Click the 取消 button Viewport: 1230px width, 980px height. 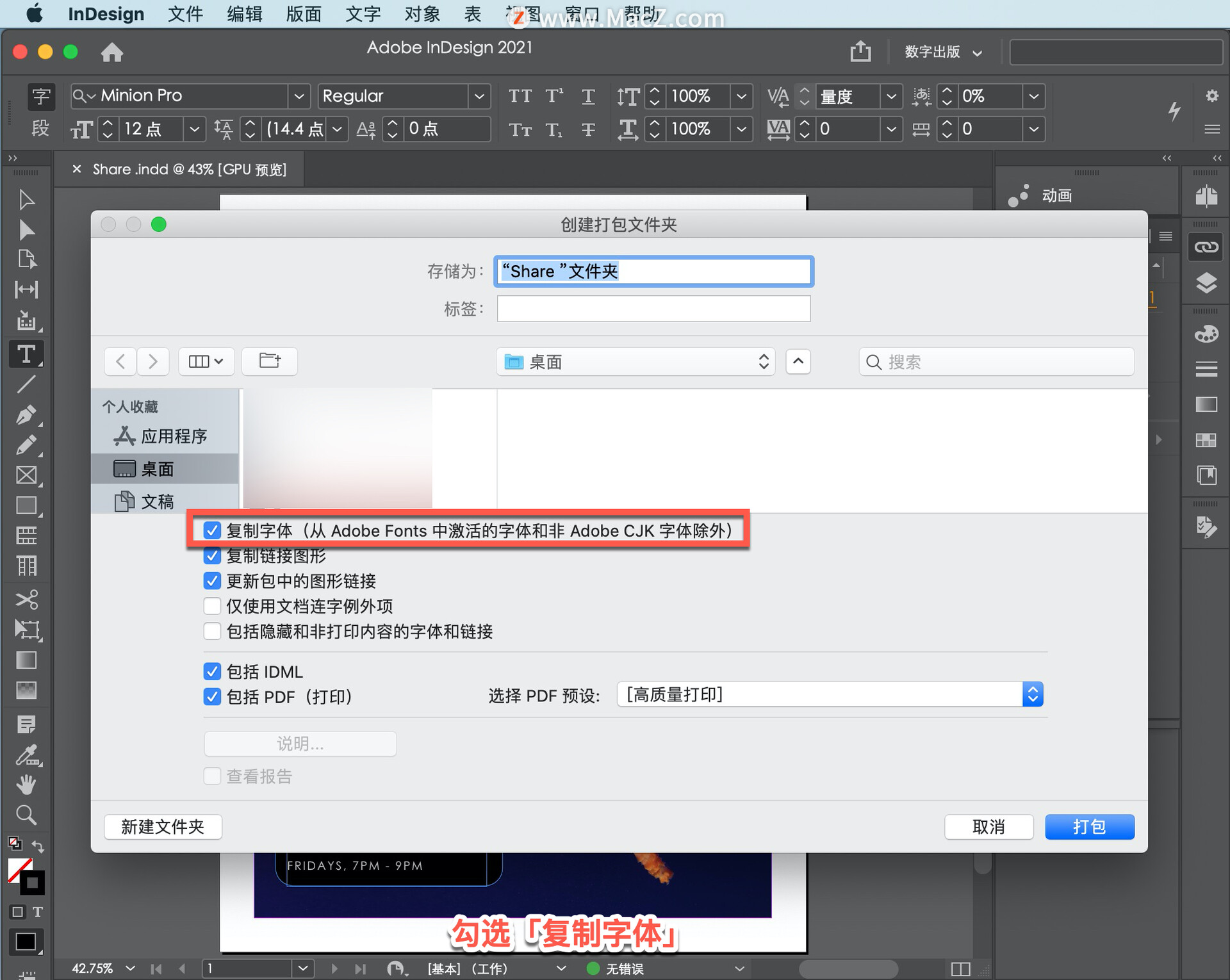coord(988,827)
